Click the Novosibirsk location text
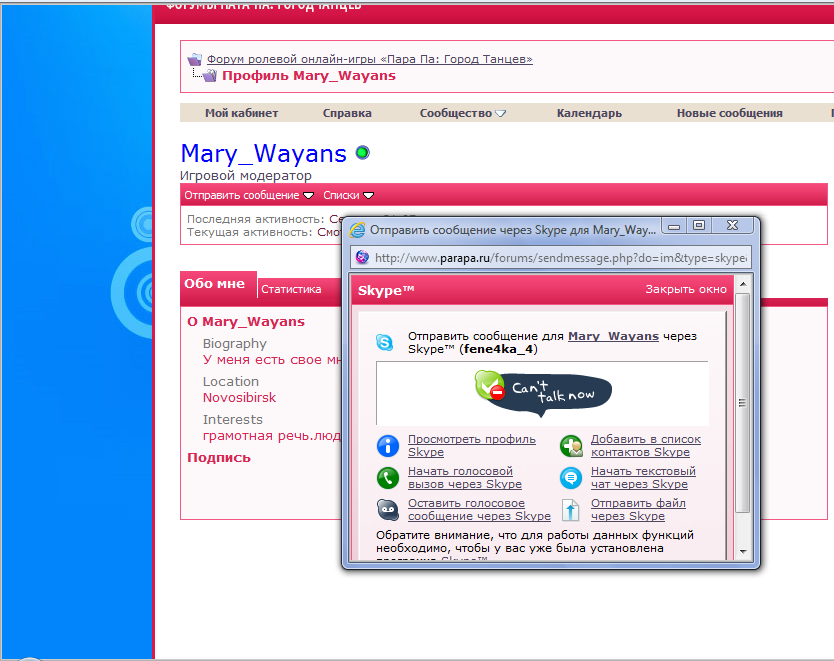 click(x=239, y=398)
